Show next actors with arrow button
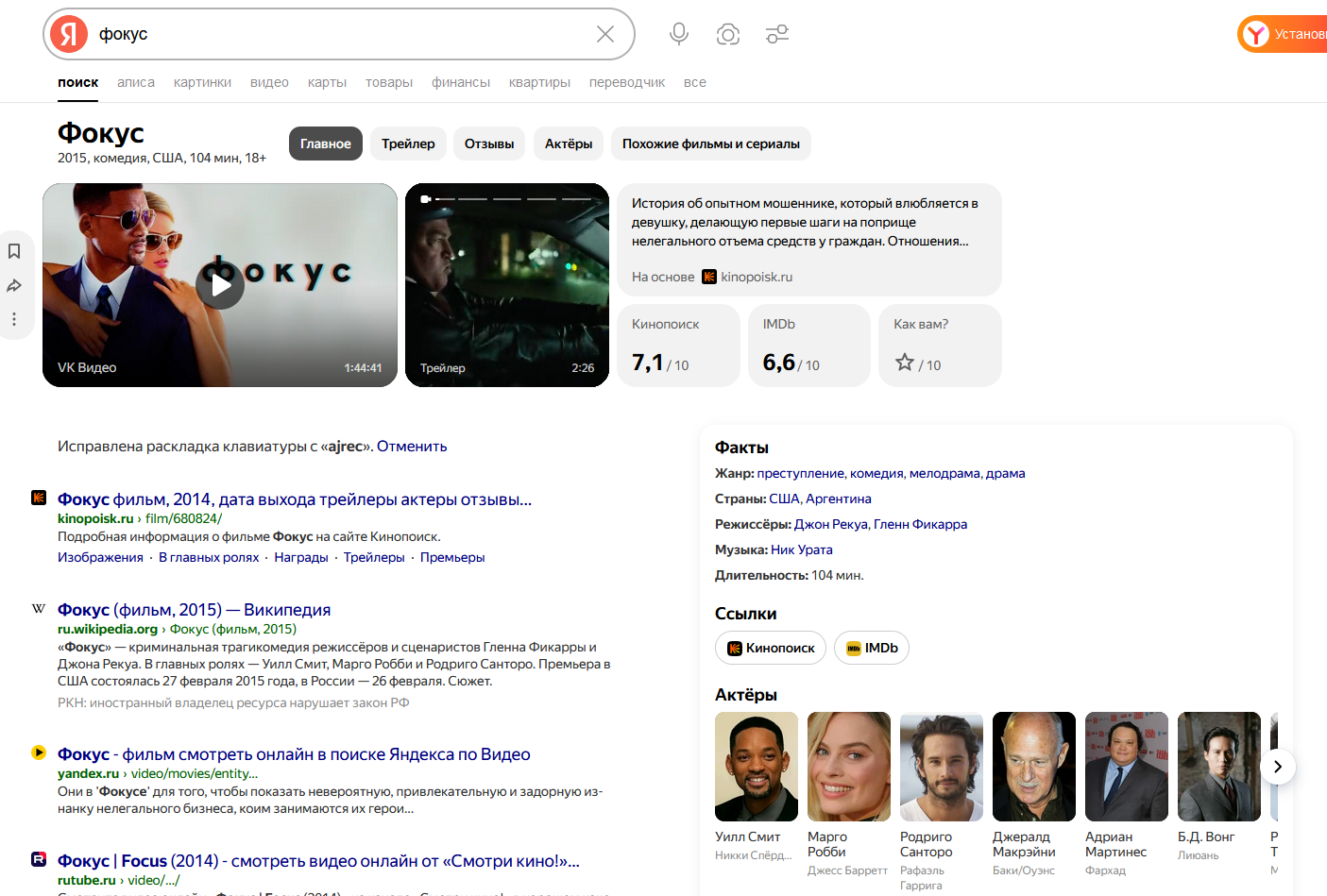 coord(1278,767)
